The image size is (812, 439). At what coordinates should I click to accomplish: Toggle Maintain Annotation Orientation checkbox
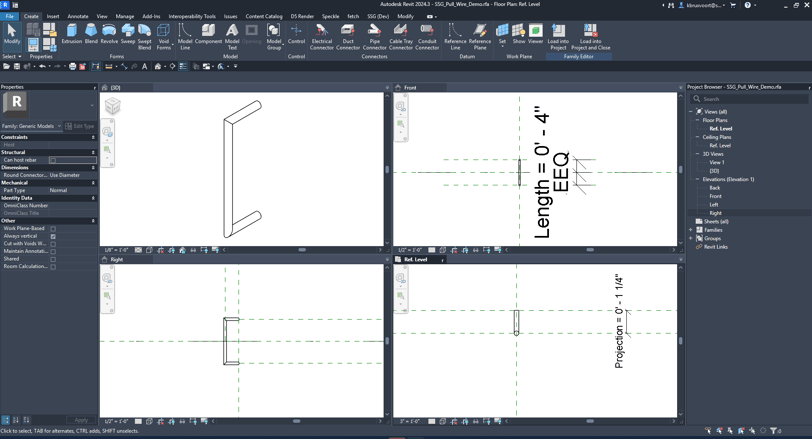[x=53, y=252]
